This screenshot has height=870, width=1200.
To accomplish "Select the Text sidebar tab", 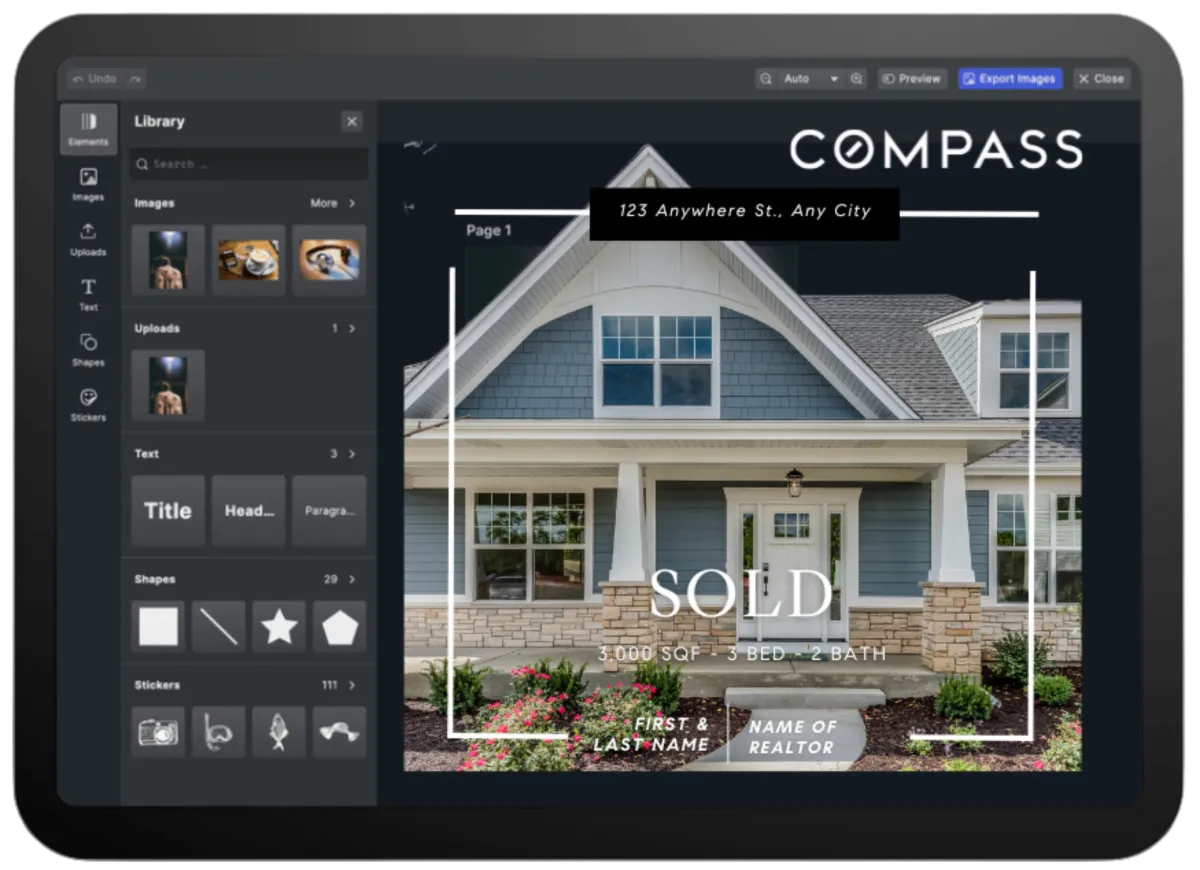I will click(x=88, y=295).
